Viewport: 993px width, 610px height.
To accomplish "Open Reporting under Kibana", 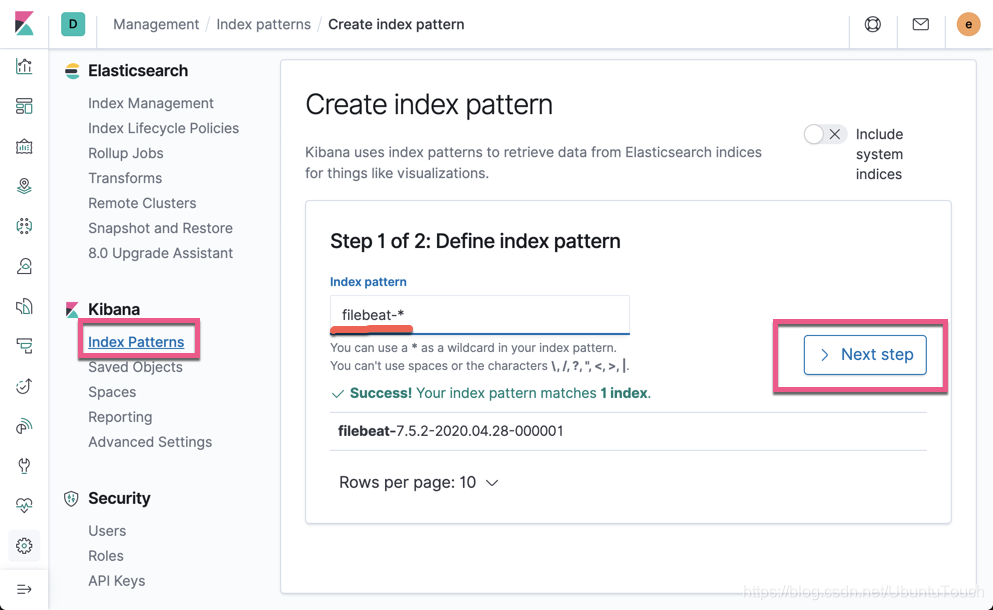I will pos(120,417).
